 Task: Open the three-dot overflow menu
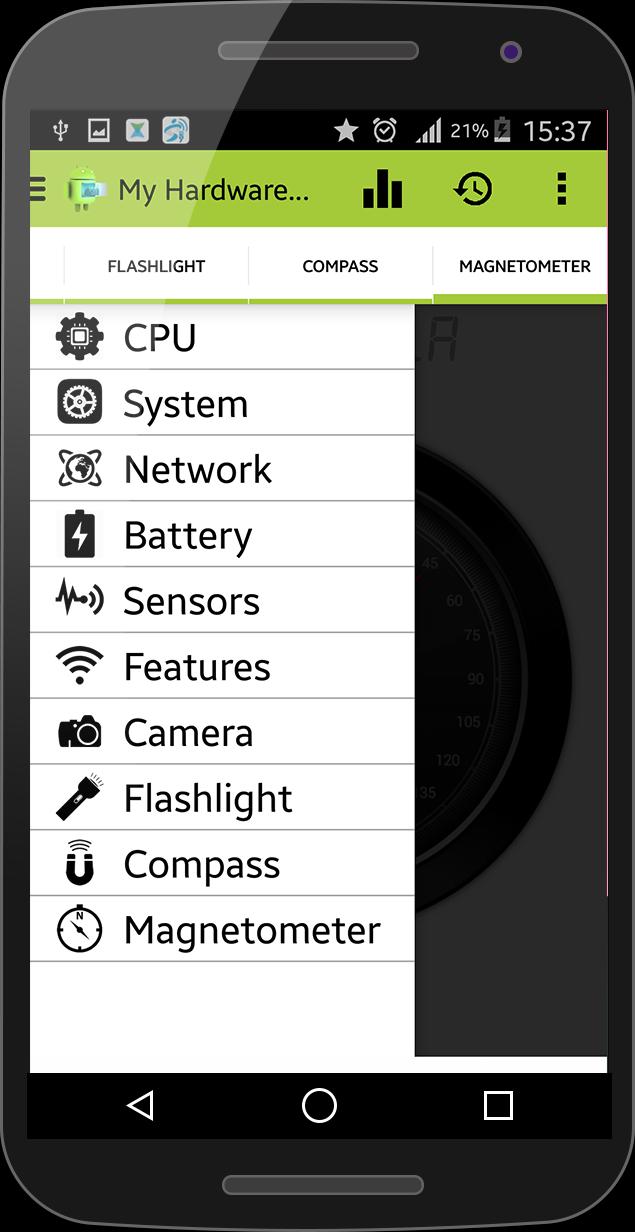click(561, 188)
